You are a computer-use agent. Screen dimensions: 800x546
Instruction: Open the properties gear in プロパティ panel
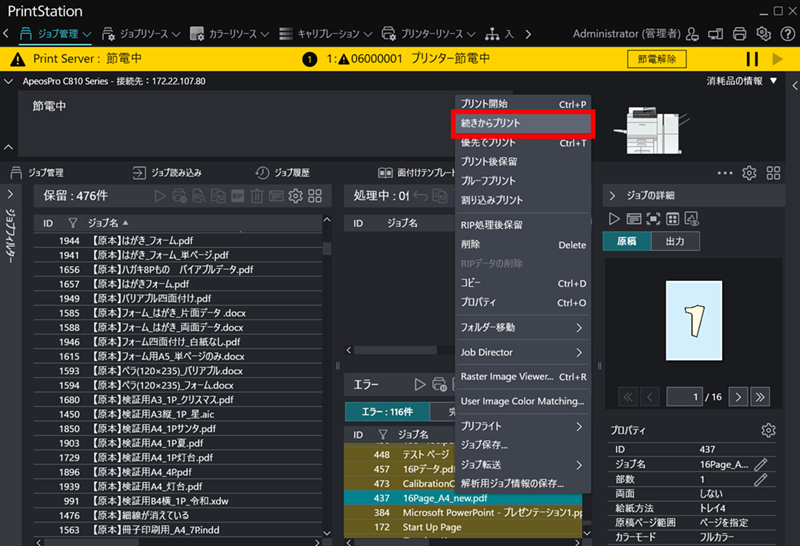click(x=768, y=430)
